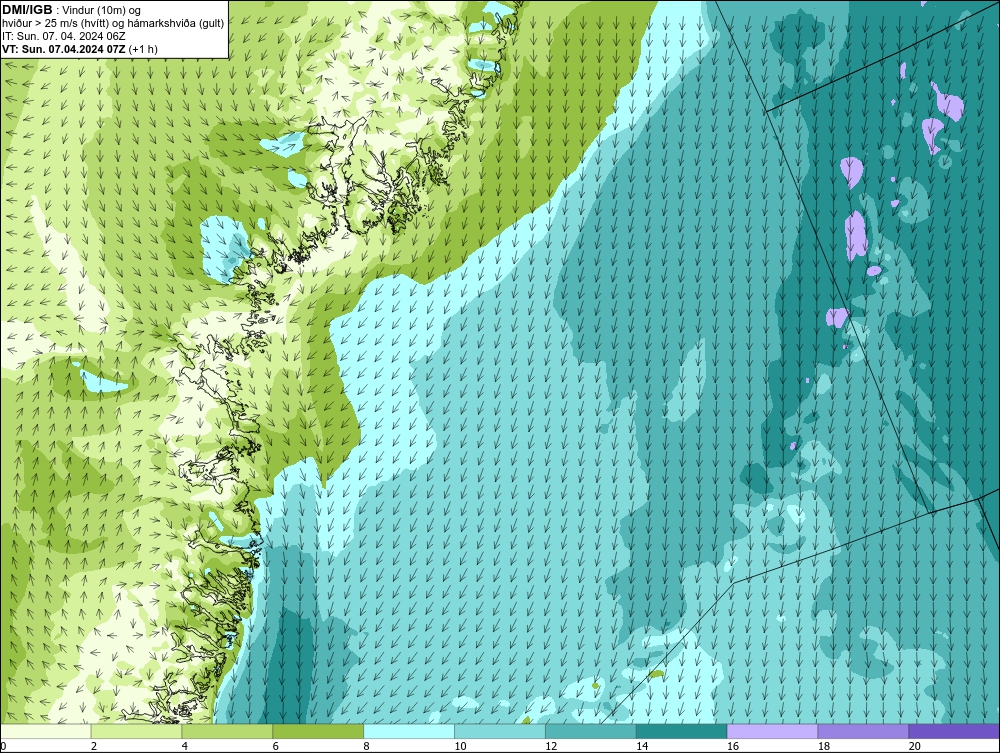
Task: Click scale label '10' on color bar
Action: 460,746
